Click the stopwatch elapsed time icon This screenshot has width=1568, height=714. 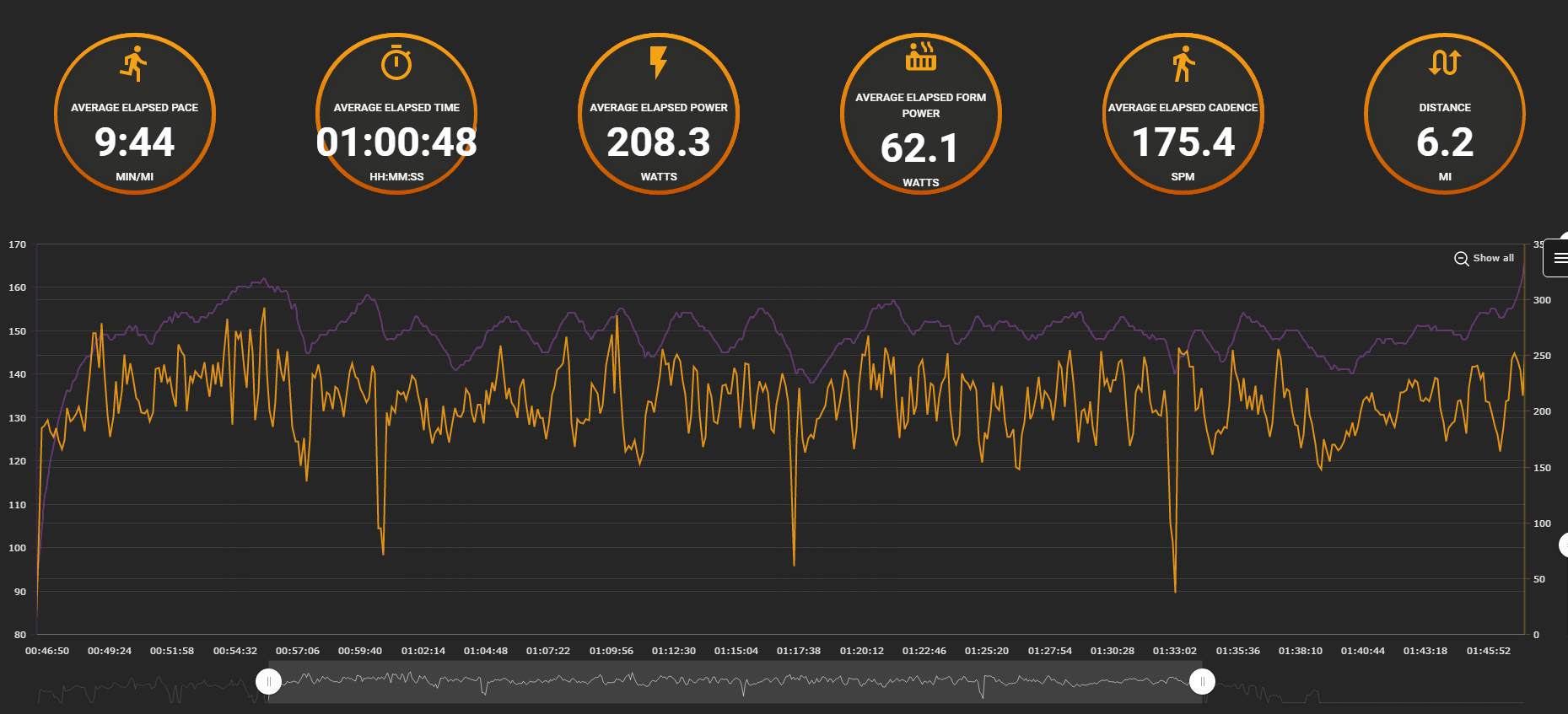click(x=396, y=63)
